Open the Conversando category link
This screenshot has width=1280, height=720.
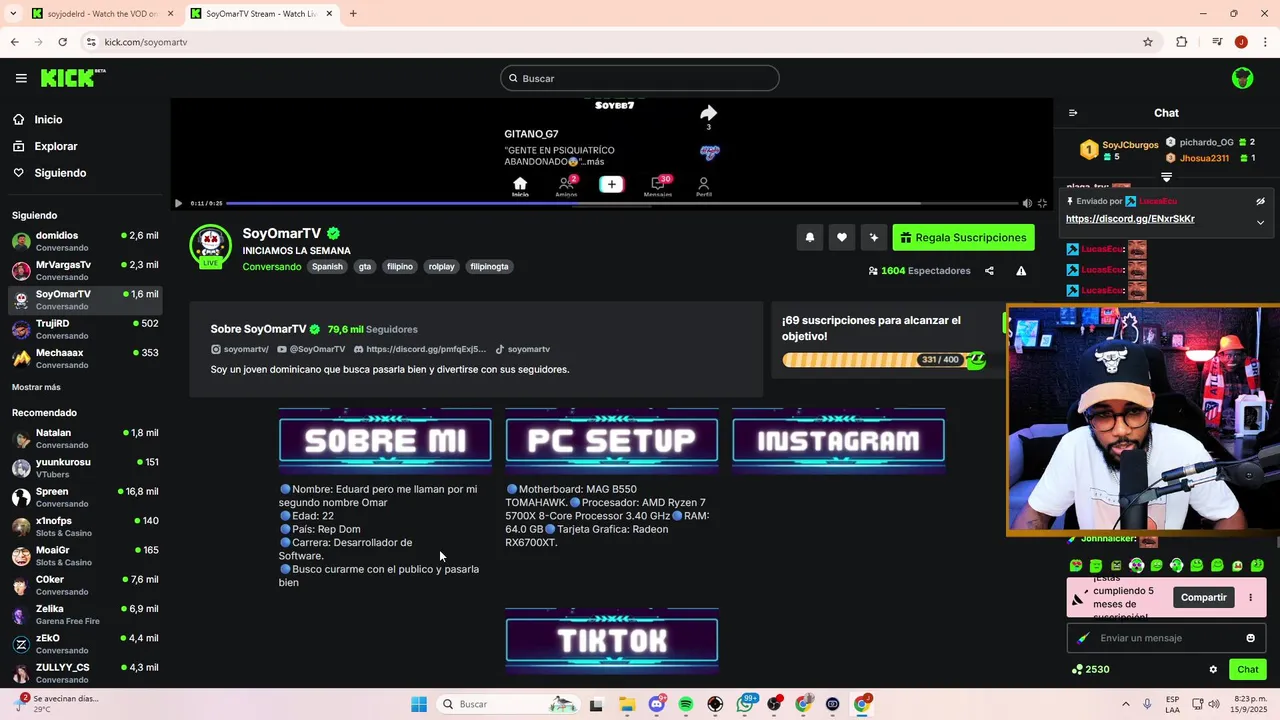coord(271,267)
